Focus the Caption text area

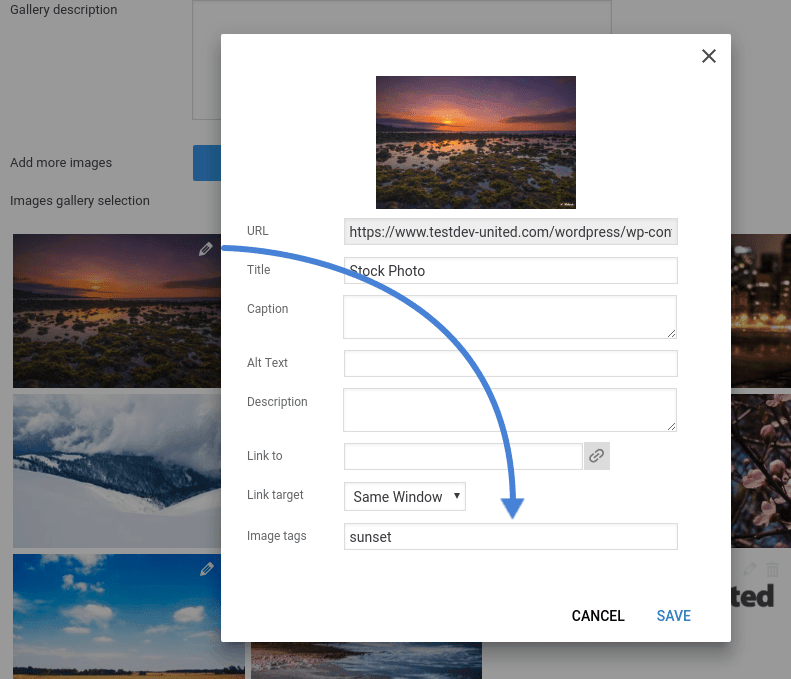(510, 316)
